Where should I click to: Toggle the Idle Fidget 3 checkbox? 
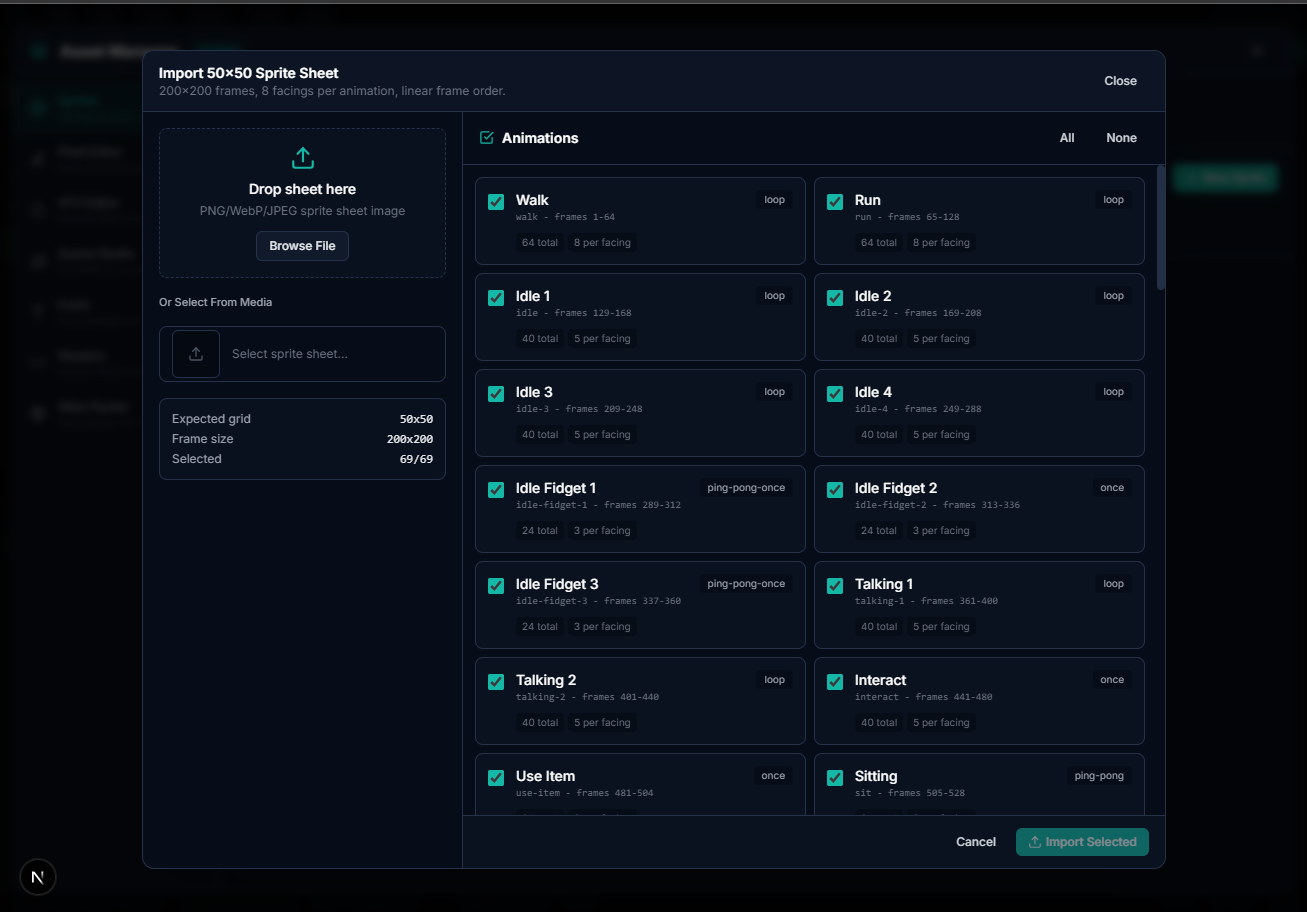point(496,586)
